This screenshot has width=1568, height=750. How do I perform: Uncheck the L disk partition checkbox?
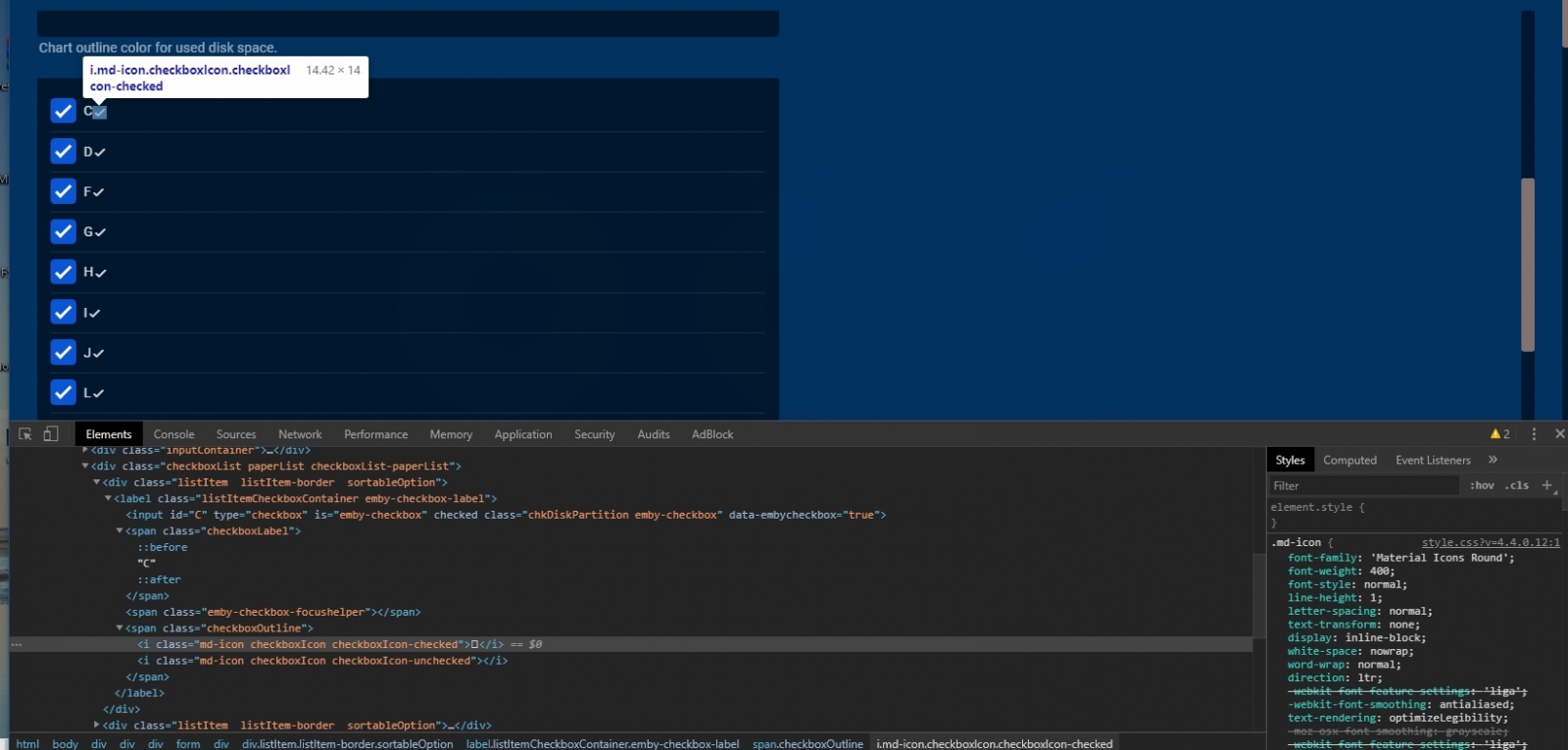point(63,392)
